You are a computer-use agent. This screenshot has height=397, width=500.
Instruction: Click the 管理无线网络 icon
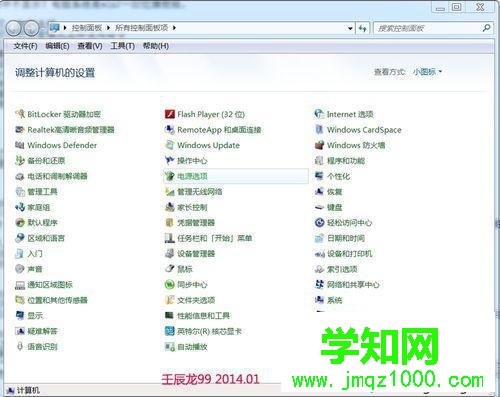170,191
